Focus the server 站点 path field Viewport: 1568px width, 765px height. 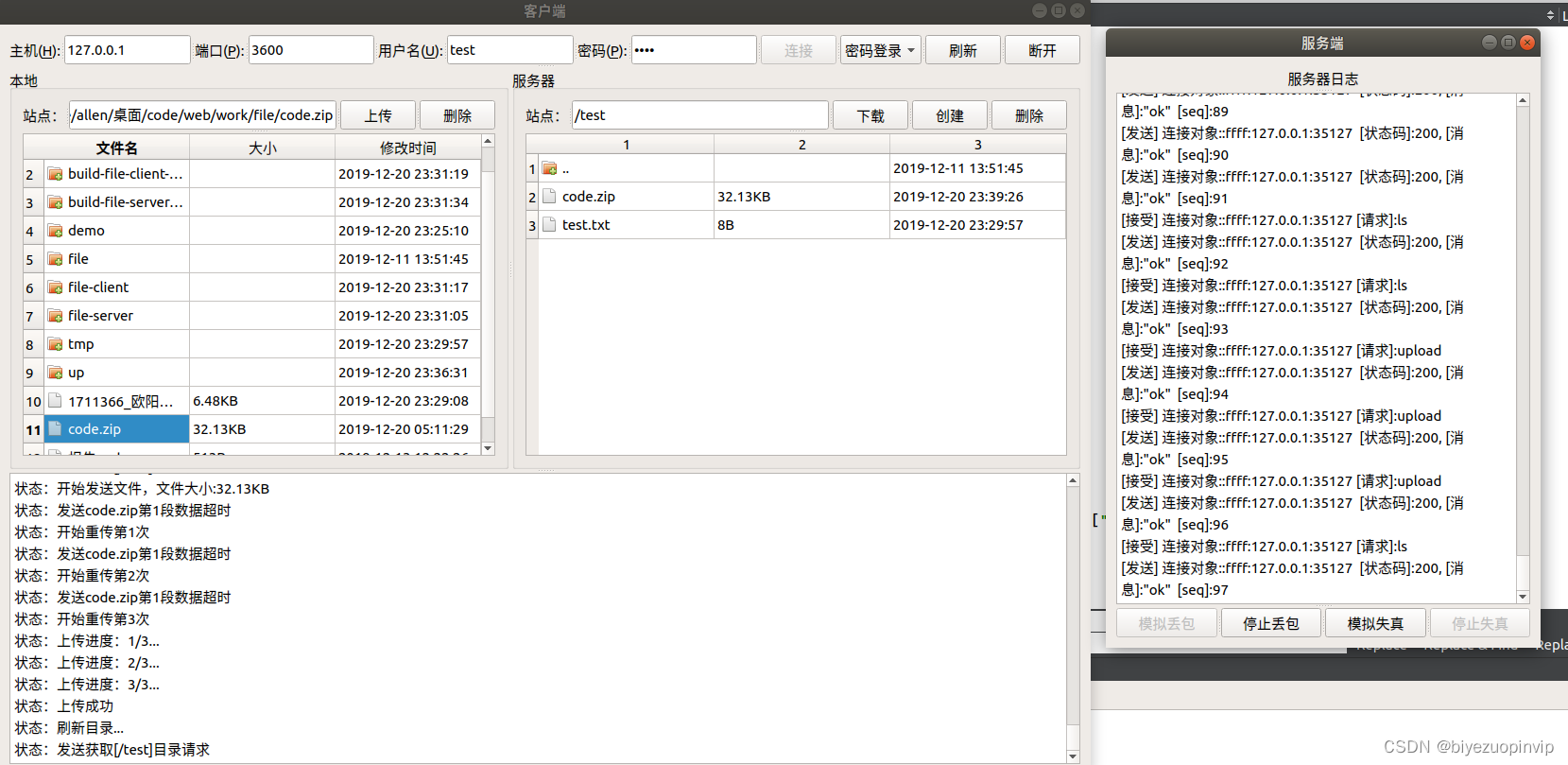[x=700, y=115]
